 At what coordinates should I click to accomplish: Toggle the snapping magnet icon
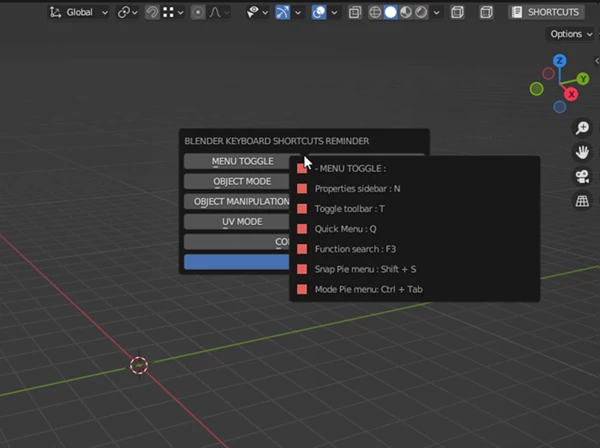coord(152,12)
